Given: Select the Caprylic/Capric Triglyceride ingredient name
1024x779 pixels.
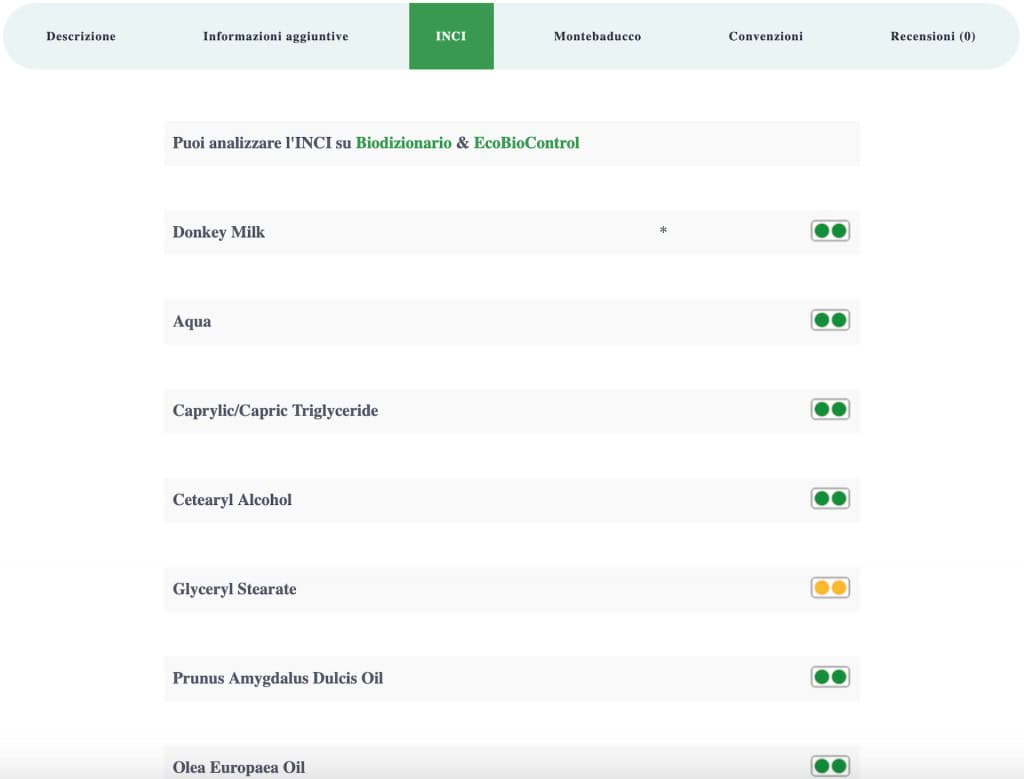Looking at the screenshot, I should click(276, 411).
